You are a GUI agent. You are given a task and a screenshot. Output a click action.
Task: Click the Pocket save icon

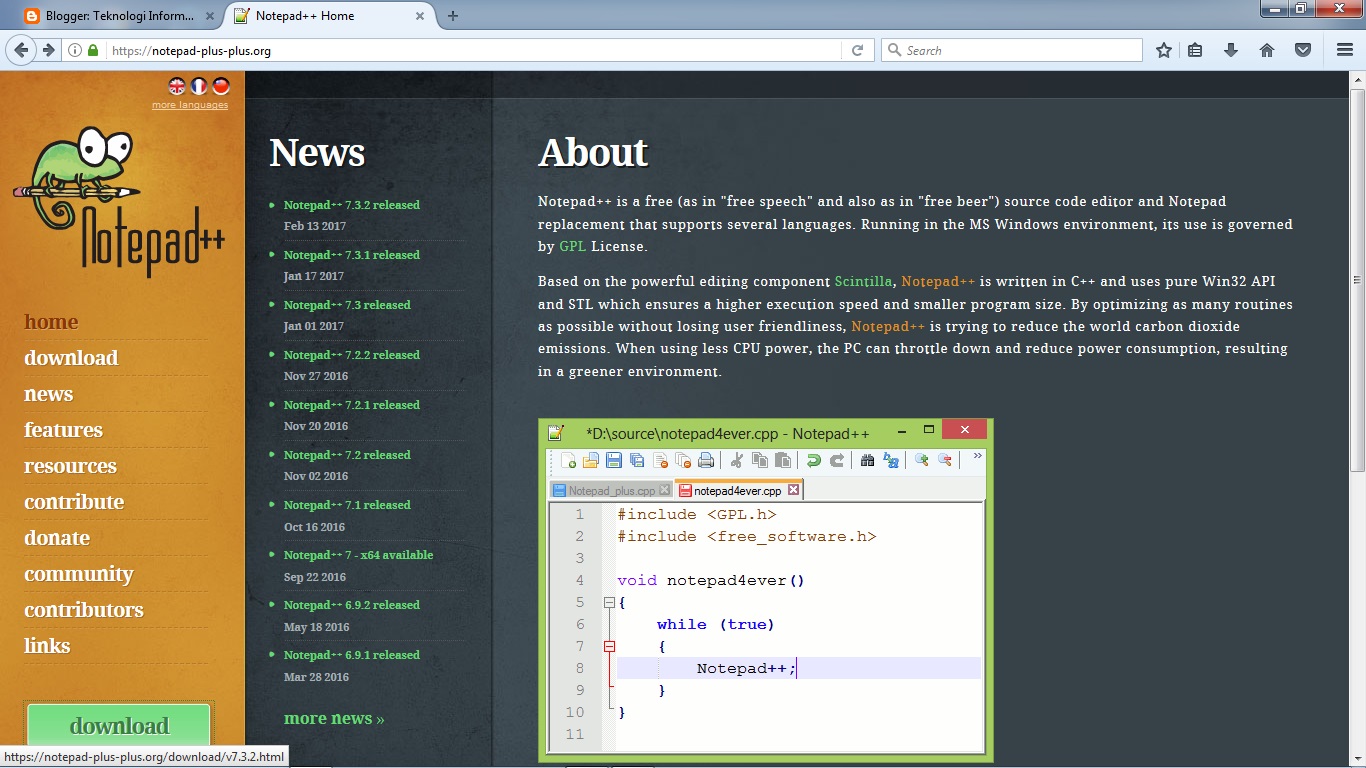coord(1303,50)
